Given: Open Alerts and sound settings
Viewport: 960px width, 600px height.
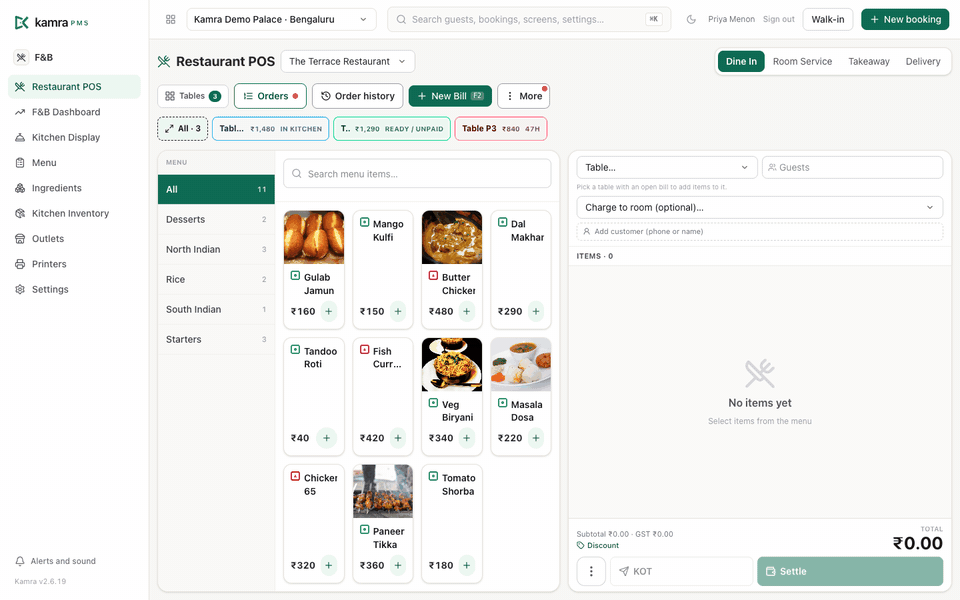Looking at the screenshot, I should point(56,561).
